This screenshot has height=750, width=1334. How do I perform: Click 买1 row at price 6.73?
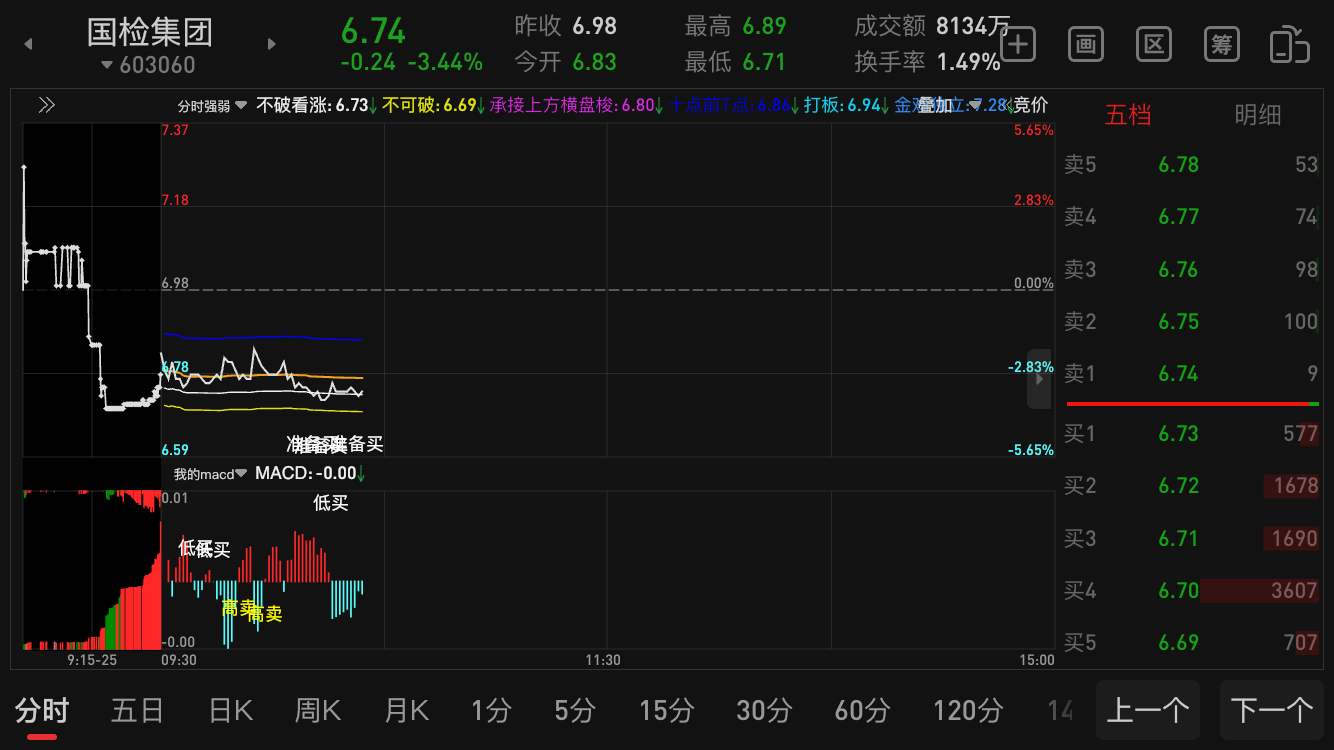pyautogui.click(x=1192, y=434)
